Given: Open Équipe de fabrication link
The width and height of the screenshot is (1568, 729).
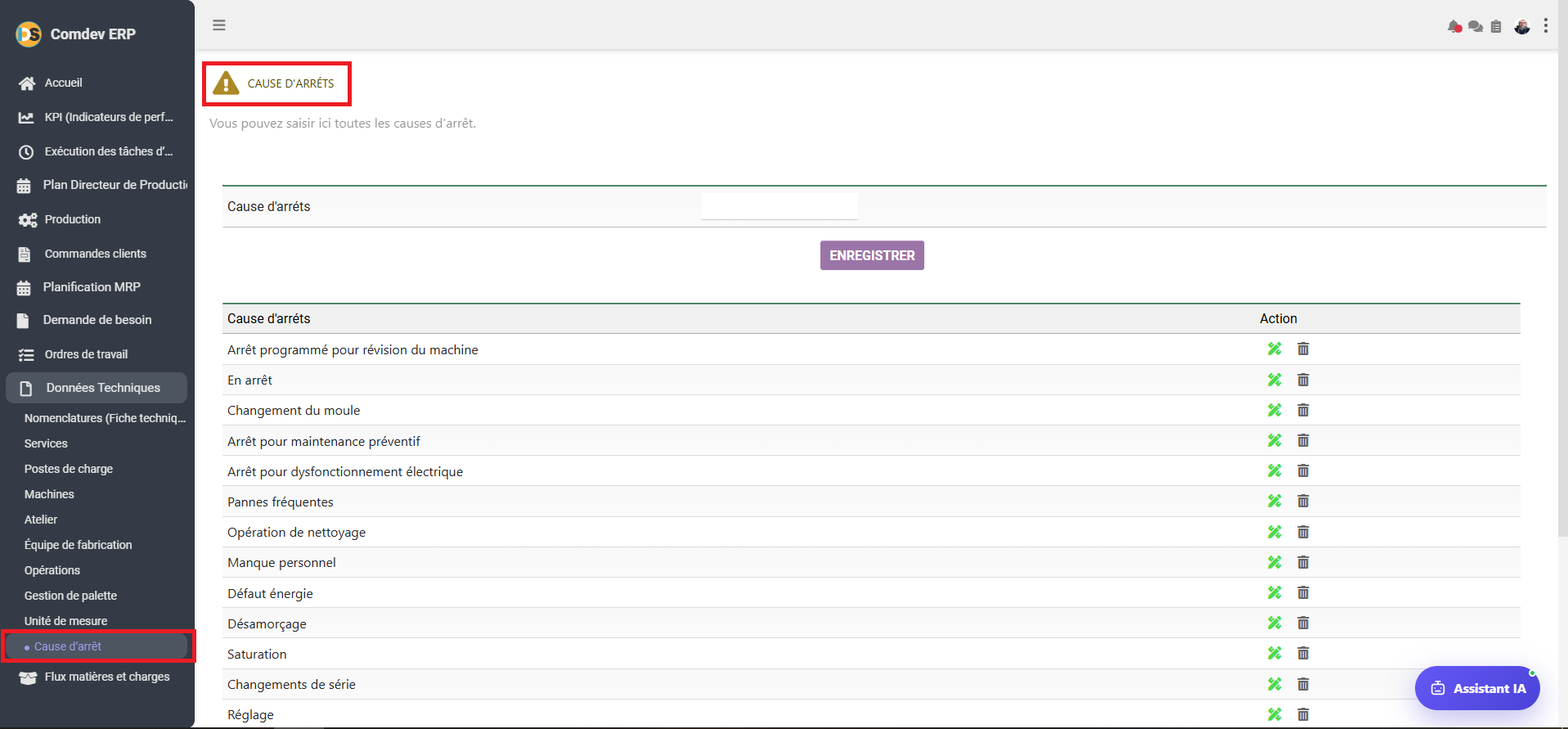Looking at the screenshot, I should pos(78,545).
